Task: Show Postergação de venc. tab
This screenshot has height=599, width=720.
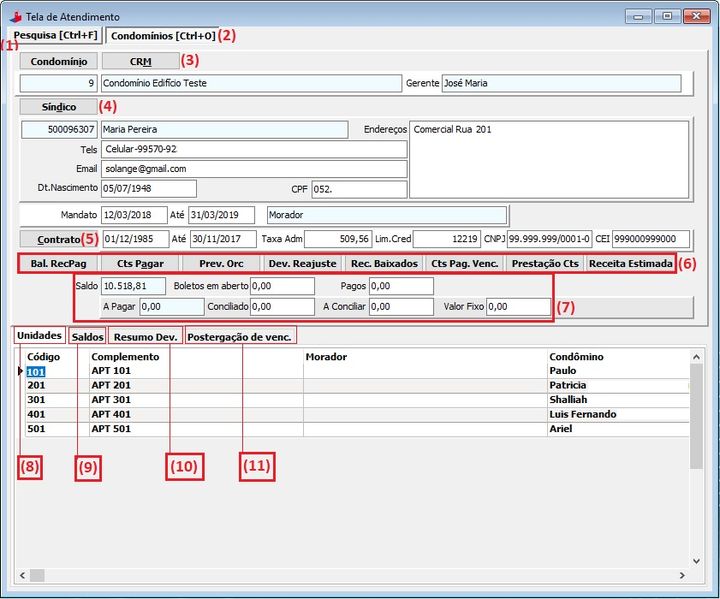Action: coord(241,337)
